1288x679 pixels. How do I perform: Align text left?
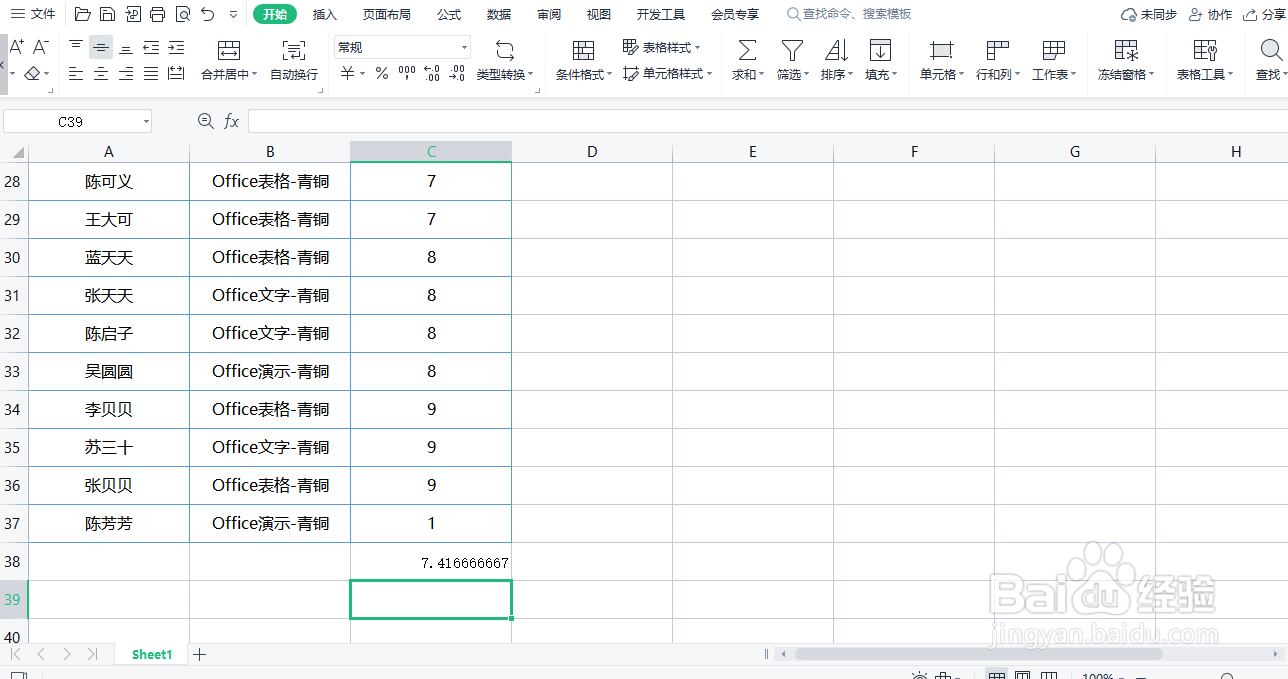77,74
